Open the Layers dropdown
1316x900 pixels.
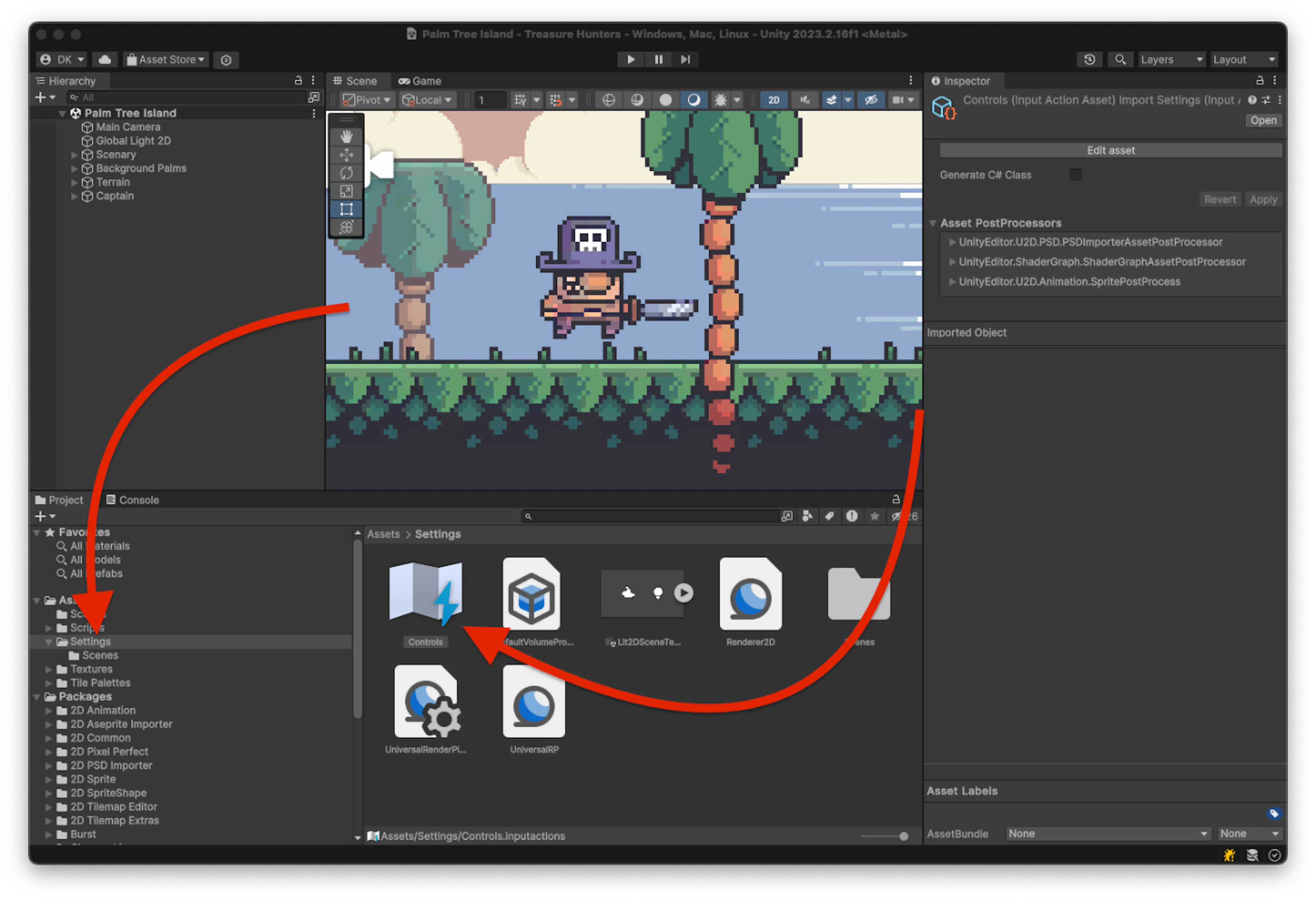click(1171, 59)
